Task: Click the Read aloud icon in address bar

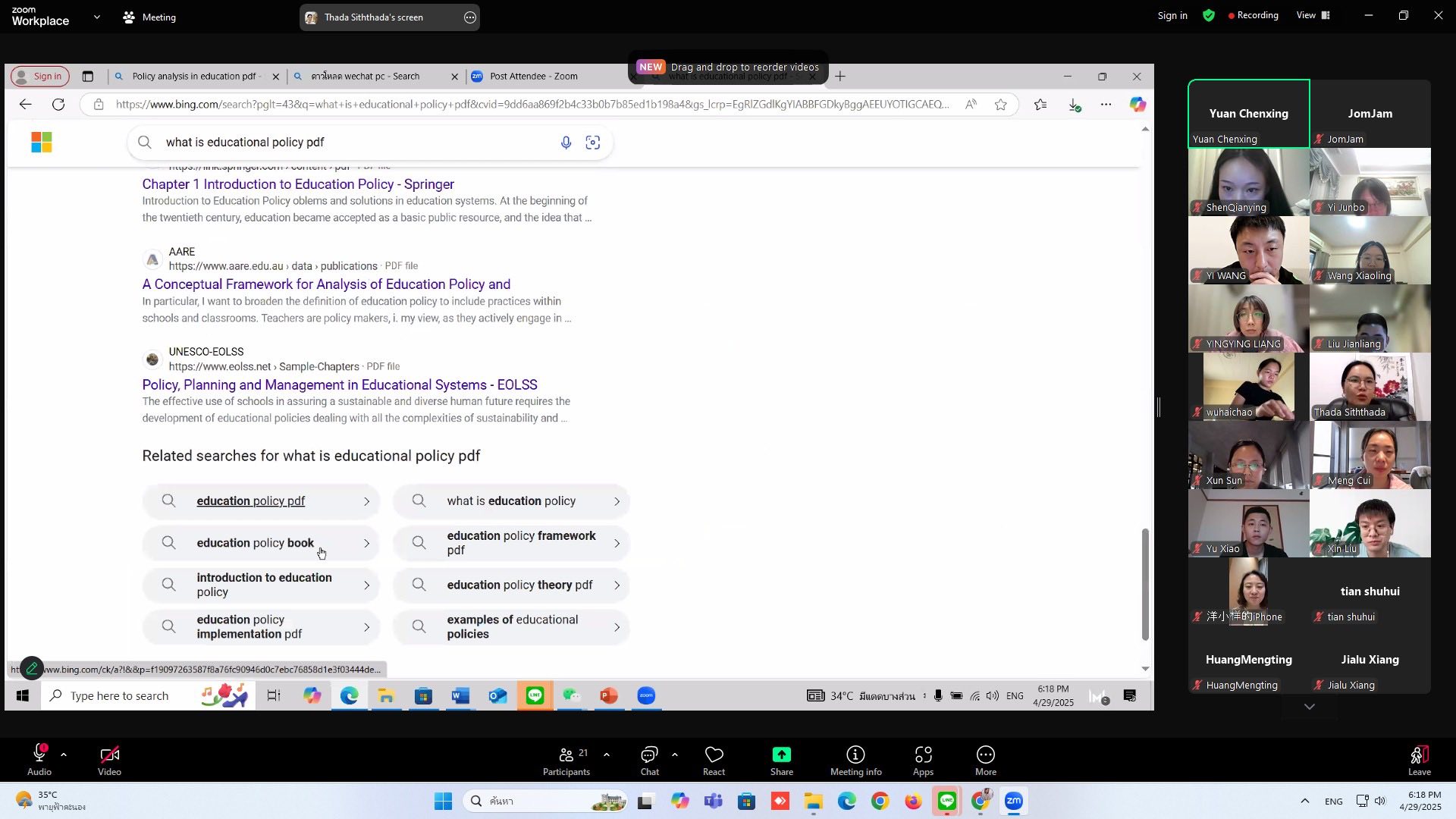Action: (971, 105)
